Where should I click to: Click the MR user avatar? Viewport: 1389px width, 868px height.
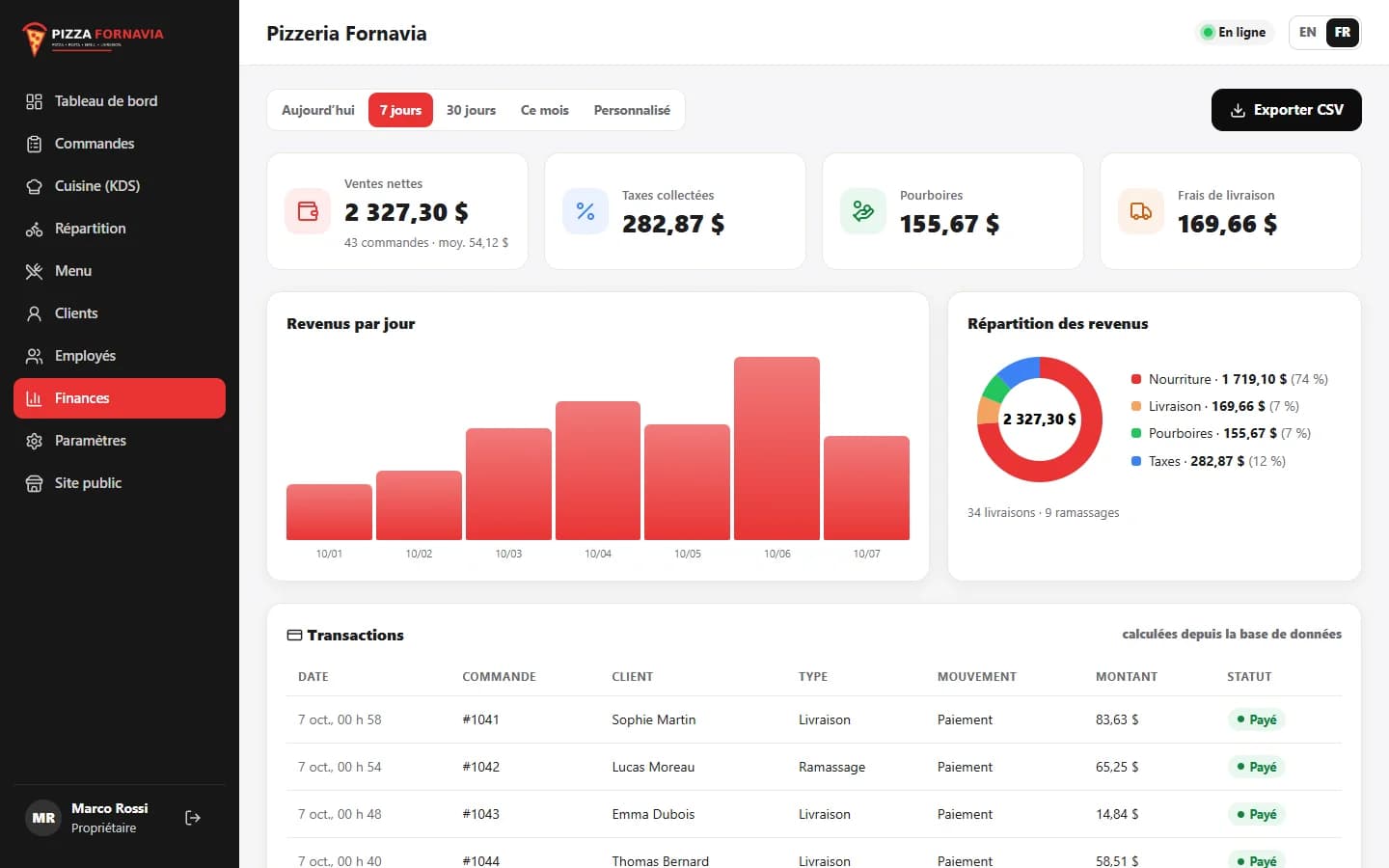pyautogui.click(x=43, y=818)
